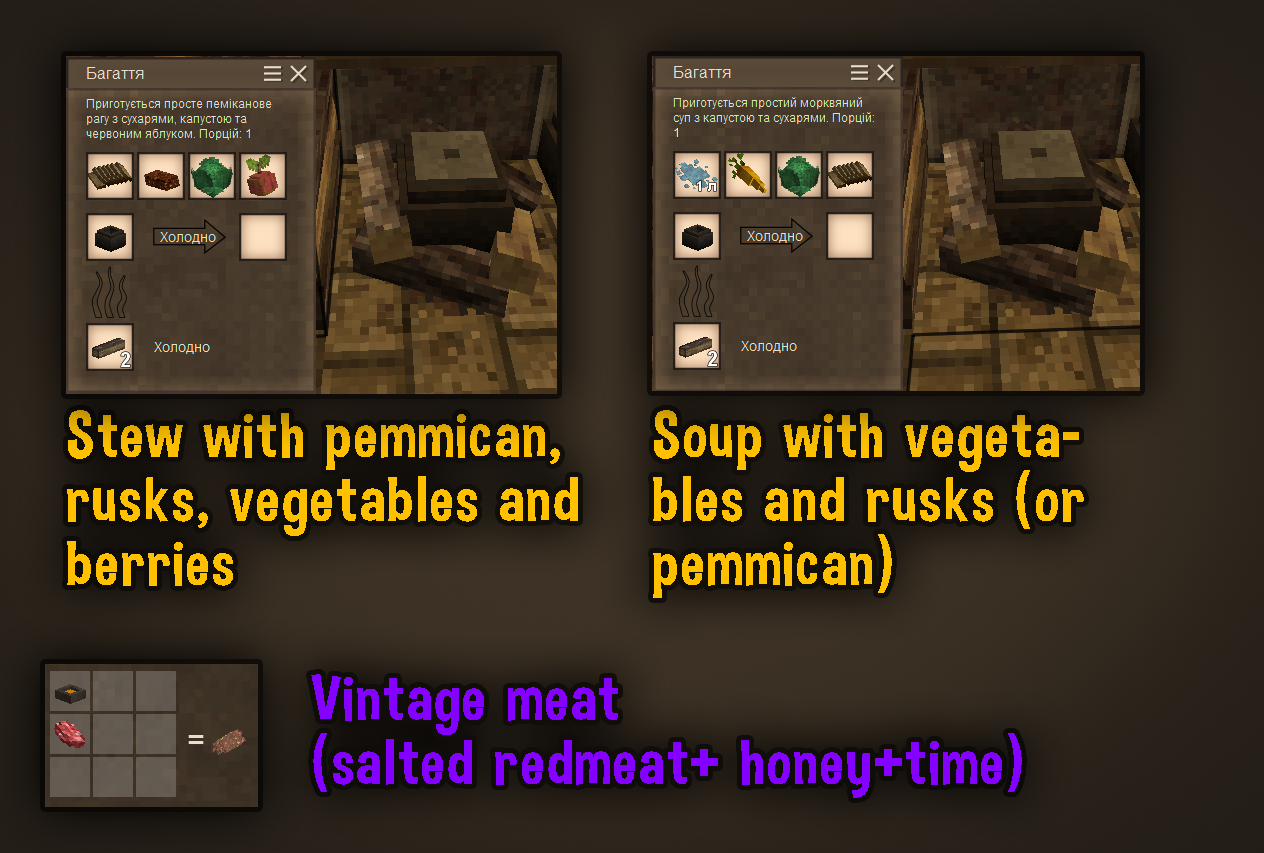1264x853 pixels.
Task: Select the pemmican ingredient in the stew firepit
Action: click(161, 176)
